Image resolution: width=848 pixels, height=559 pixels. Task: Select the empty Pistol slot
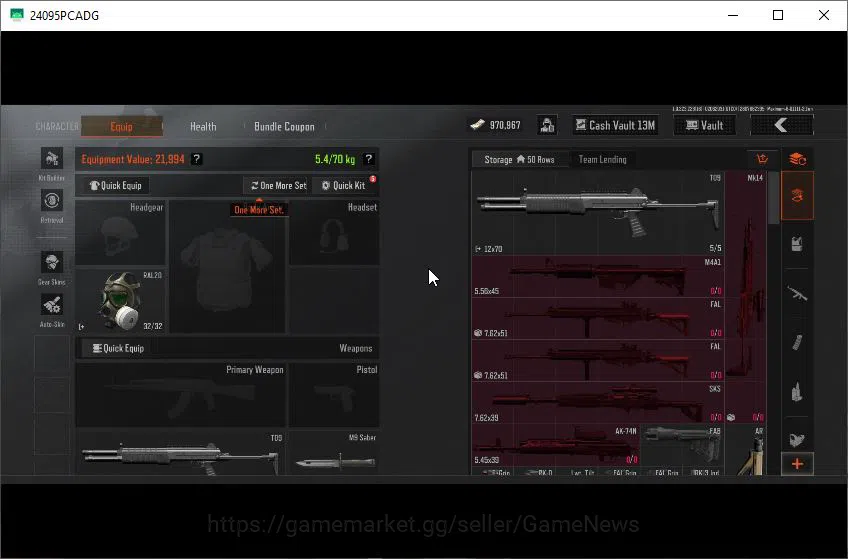[334, 395]
